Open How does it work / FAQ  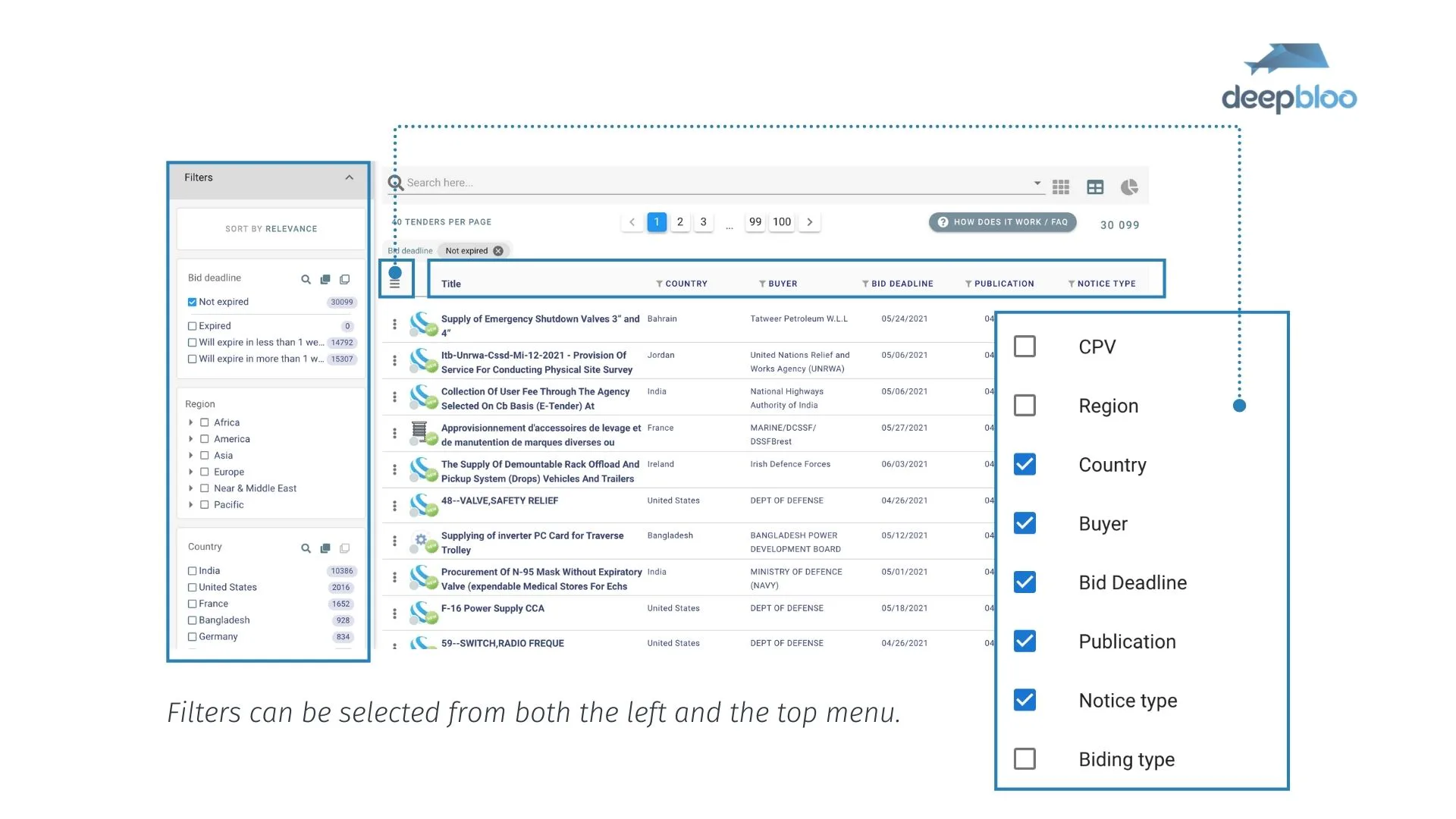click(1003, 222)
